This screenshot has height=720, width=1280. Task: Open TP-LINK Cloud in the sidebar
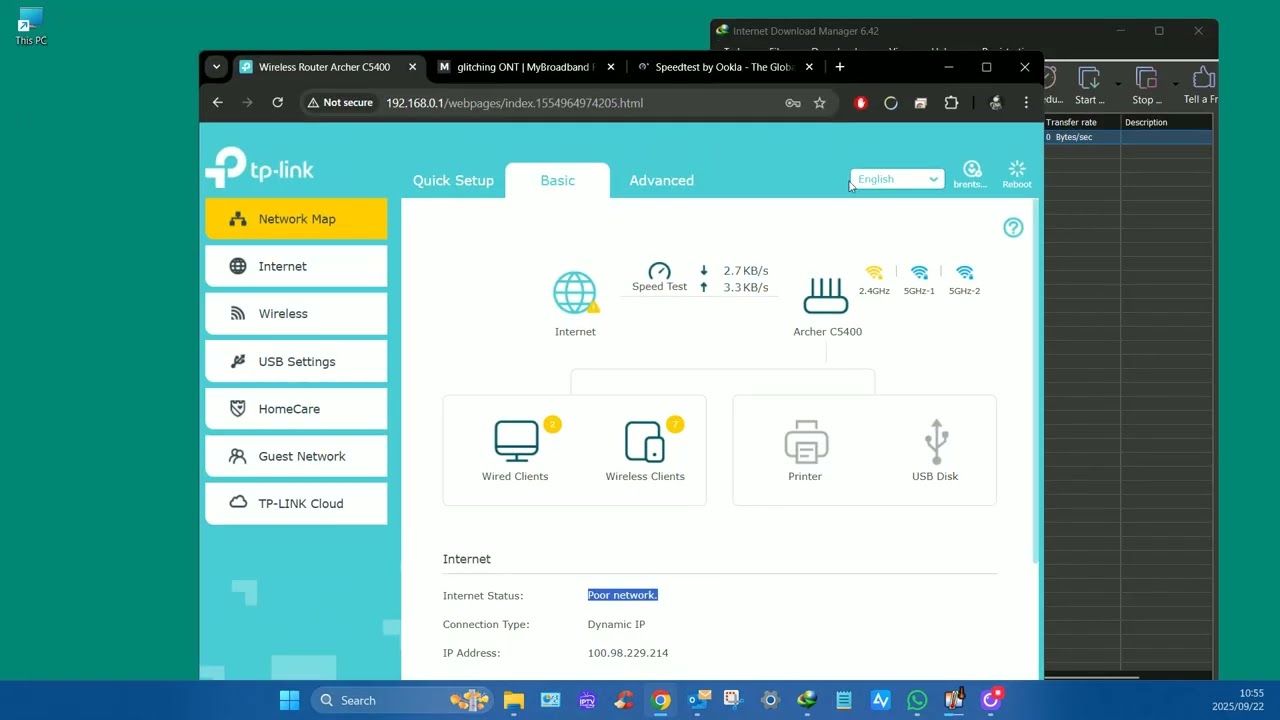296,504
